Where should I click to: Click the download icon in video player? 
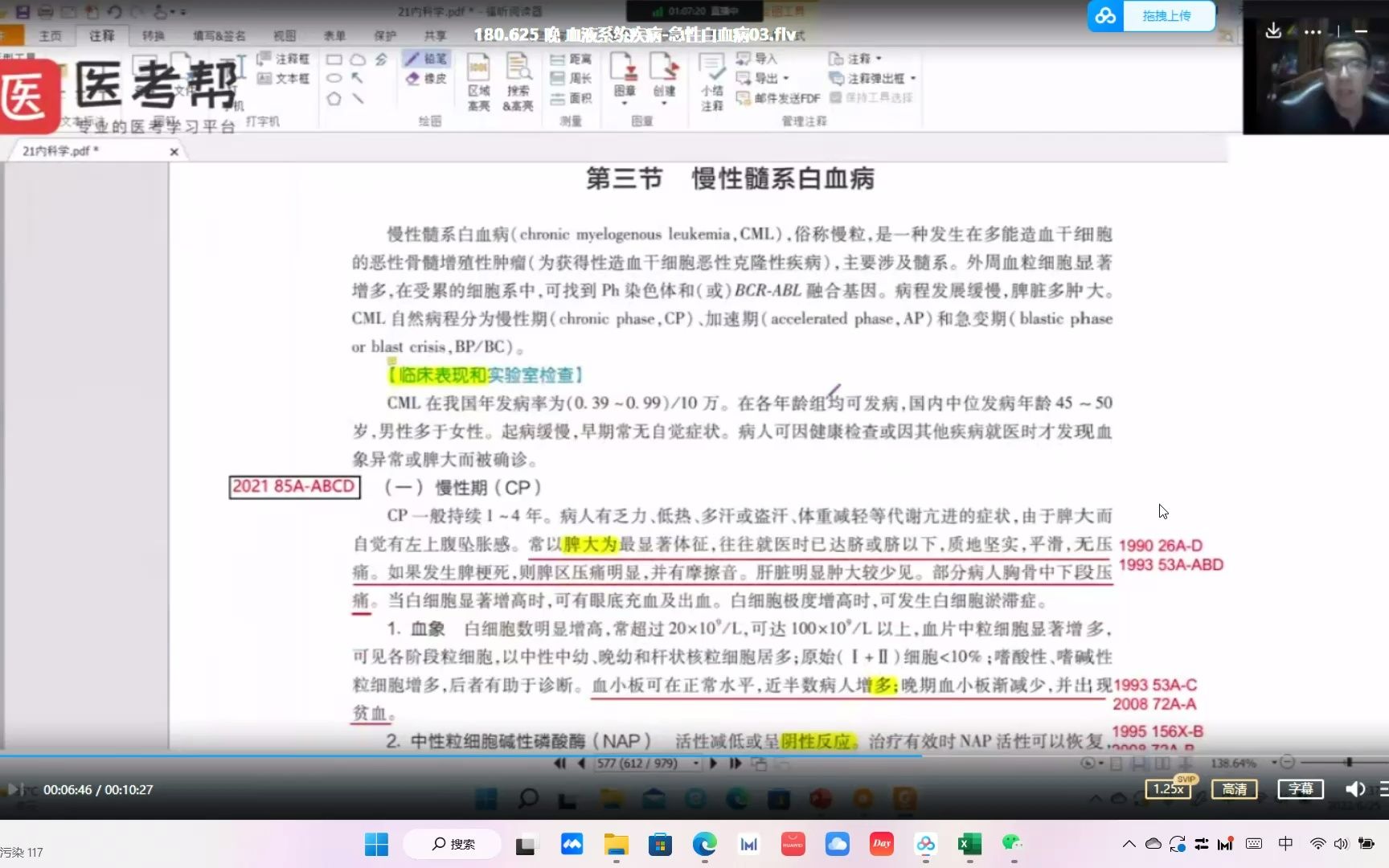pyautogui.click(x=1273, y=31)
